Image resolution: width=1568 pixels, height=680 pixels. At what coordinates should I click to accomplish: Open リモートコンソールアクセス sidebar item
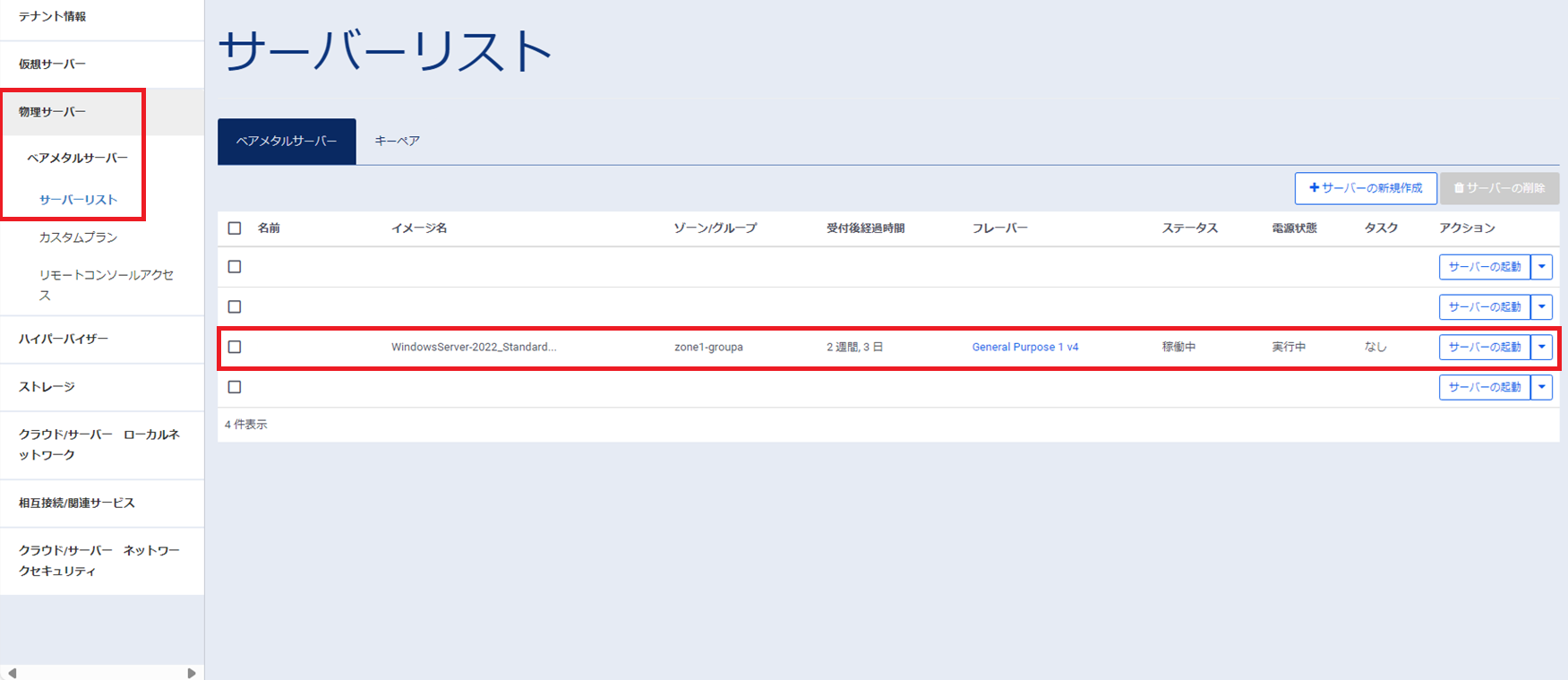(x=107, y=285)
